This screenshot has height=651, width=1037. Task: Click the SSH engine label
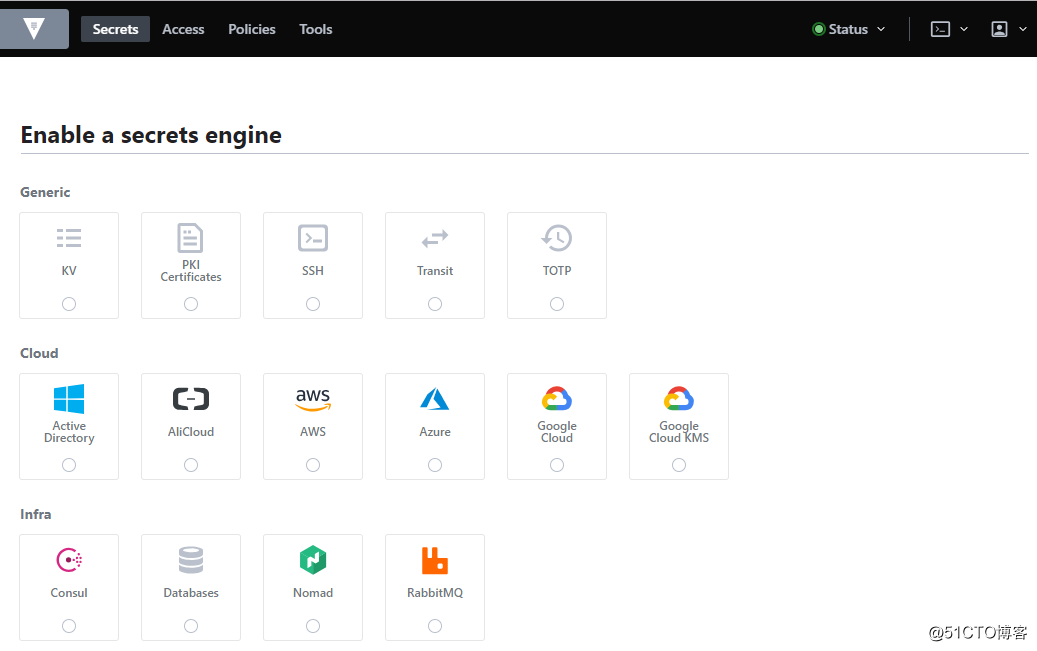[x=313, y=271]
